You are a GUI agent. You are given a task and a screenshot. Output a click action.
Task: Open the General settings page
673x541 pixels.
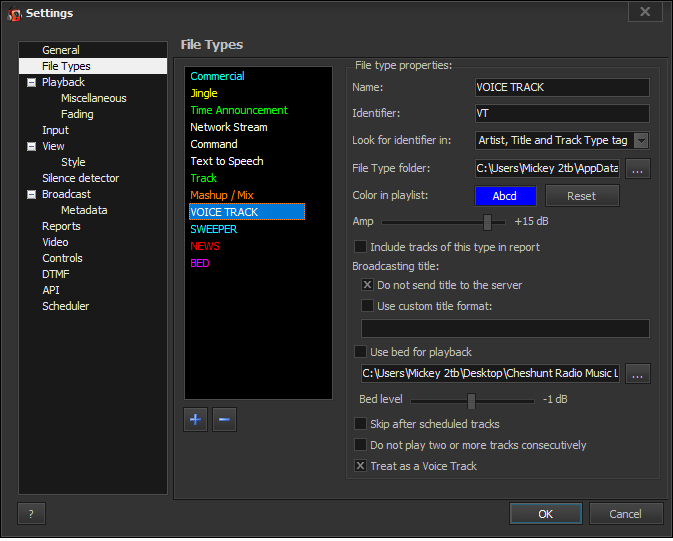61,50
